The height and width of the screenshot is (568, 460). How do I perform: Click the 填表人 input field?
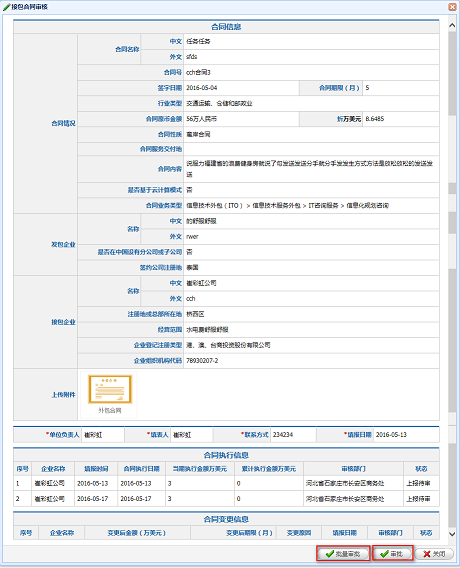(192, 435)
